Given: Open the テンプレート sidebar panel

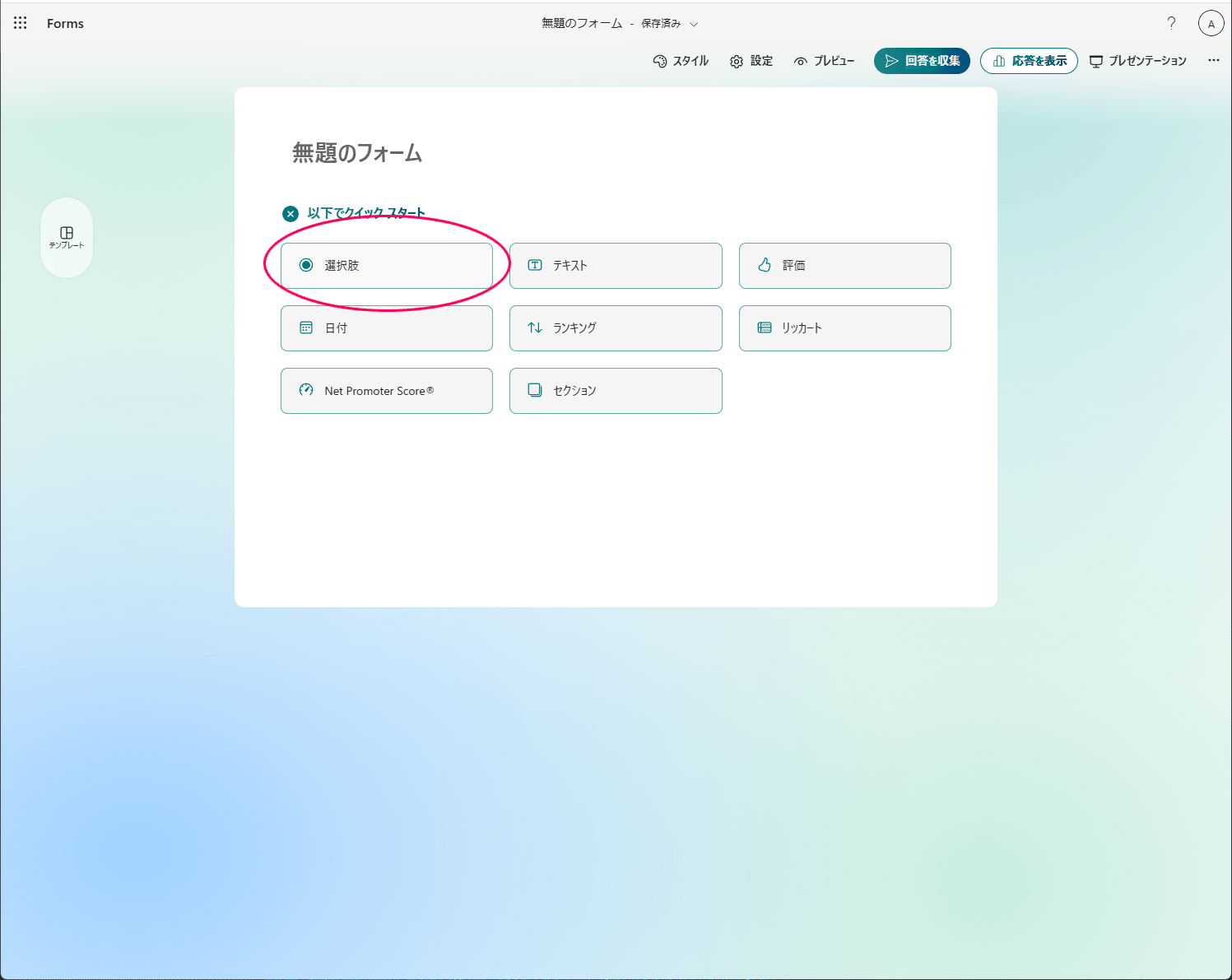Looking at the screenshot, I should (x=67, y=238).
